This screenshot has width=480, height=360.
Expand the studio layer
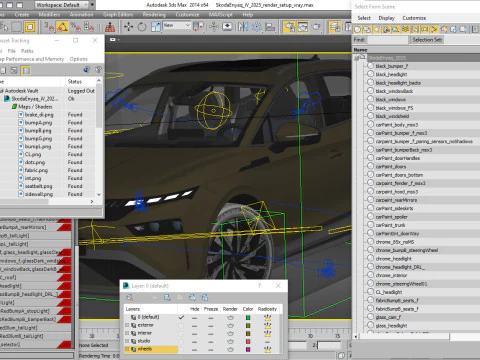click(x=127, y=341)
